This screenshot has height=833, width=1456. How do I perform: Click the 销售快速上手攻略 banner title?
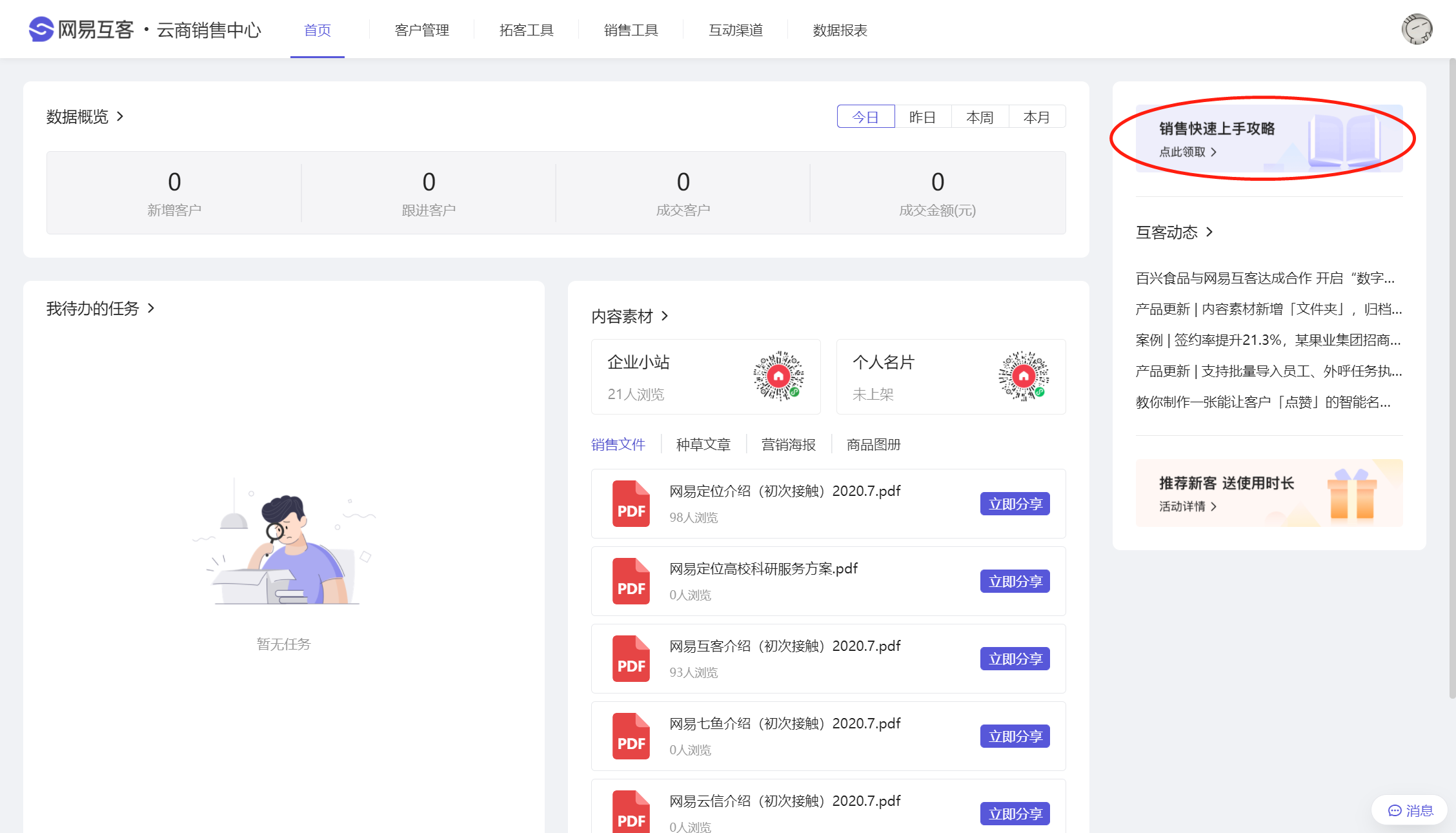[x=1217, y=129]
